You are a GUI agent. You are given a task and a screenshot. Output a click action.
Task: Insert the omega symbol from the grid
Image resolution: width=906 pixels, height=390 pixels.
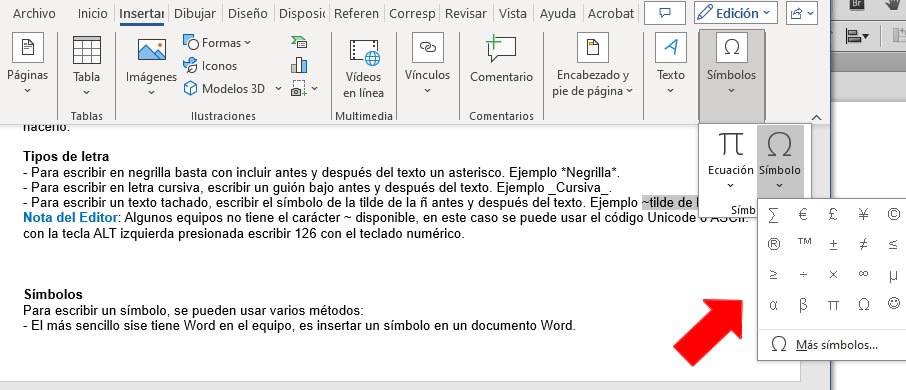pos(863,305)
